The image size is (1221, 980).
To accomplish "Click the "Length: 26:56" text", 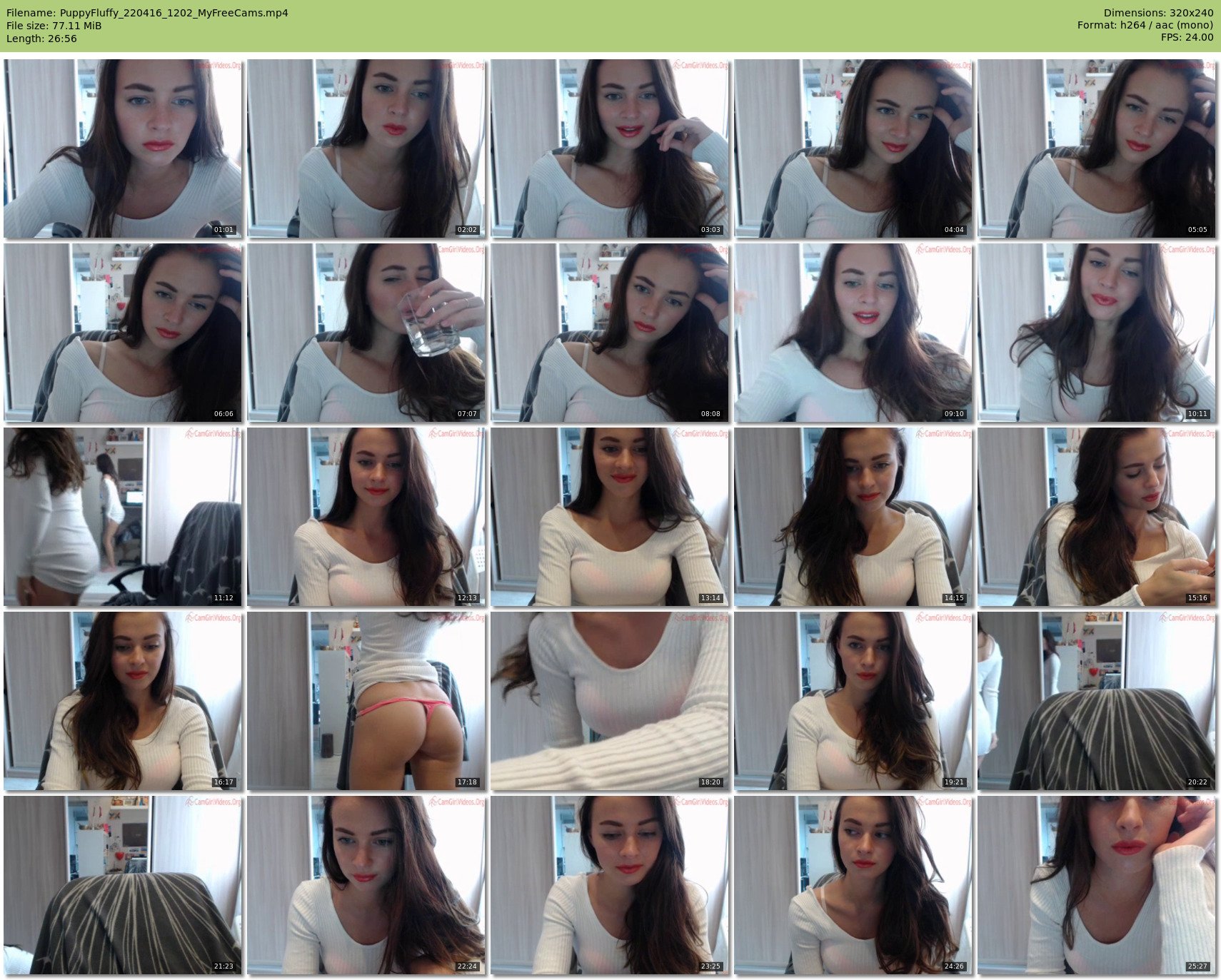I will (x=41, y=39).
